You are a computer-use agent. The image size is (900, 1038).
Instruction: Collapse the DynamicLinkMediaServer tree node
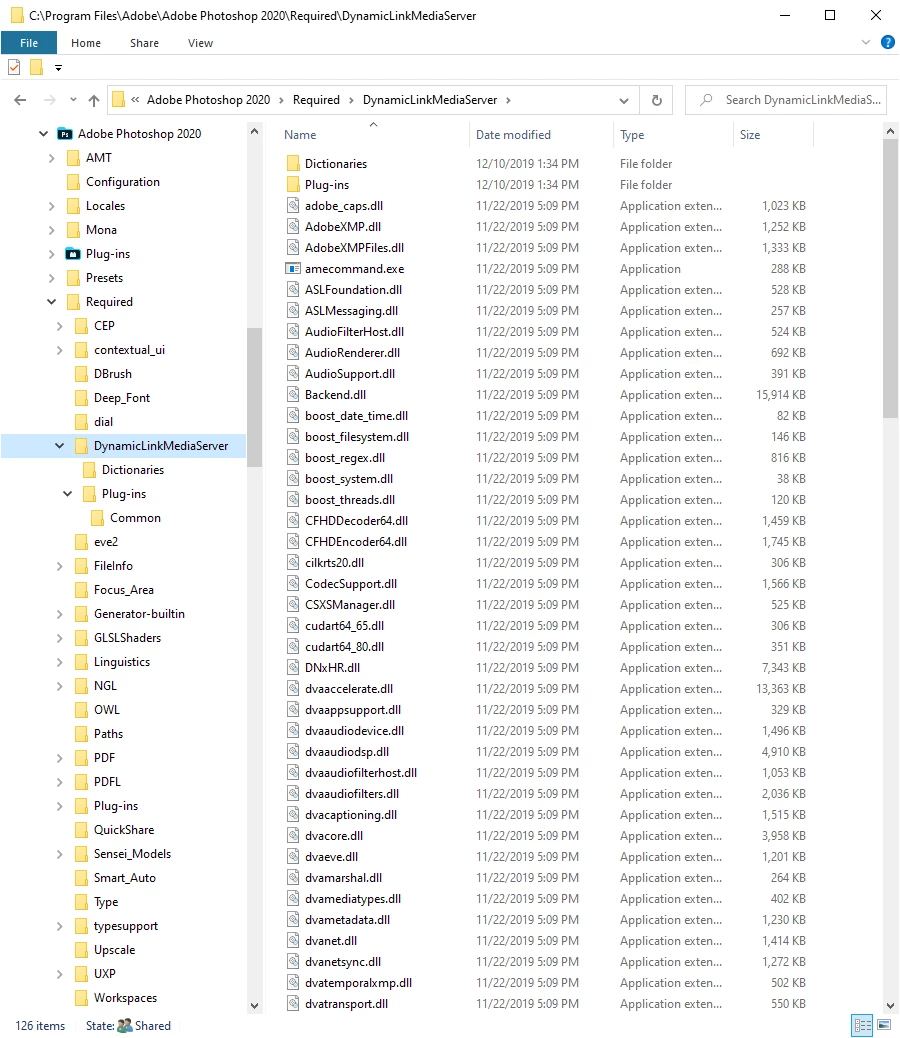60,446
